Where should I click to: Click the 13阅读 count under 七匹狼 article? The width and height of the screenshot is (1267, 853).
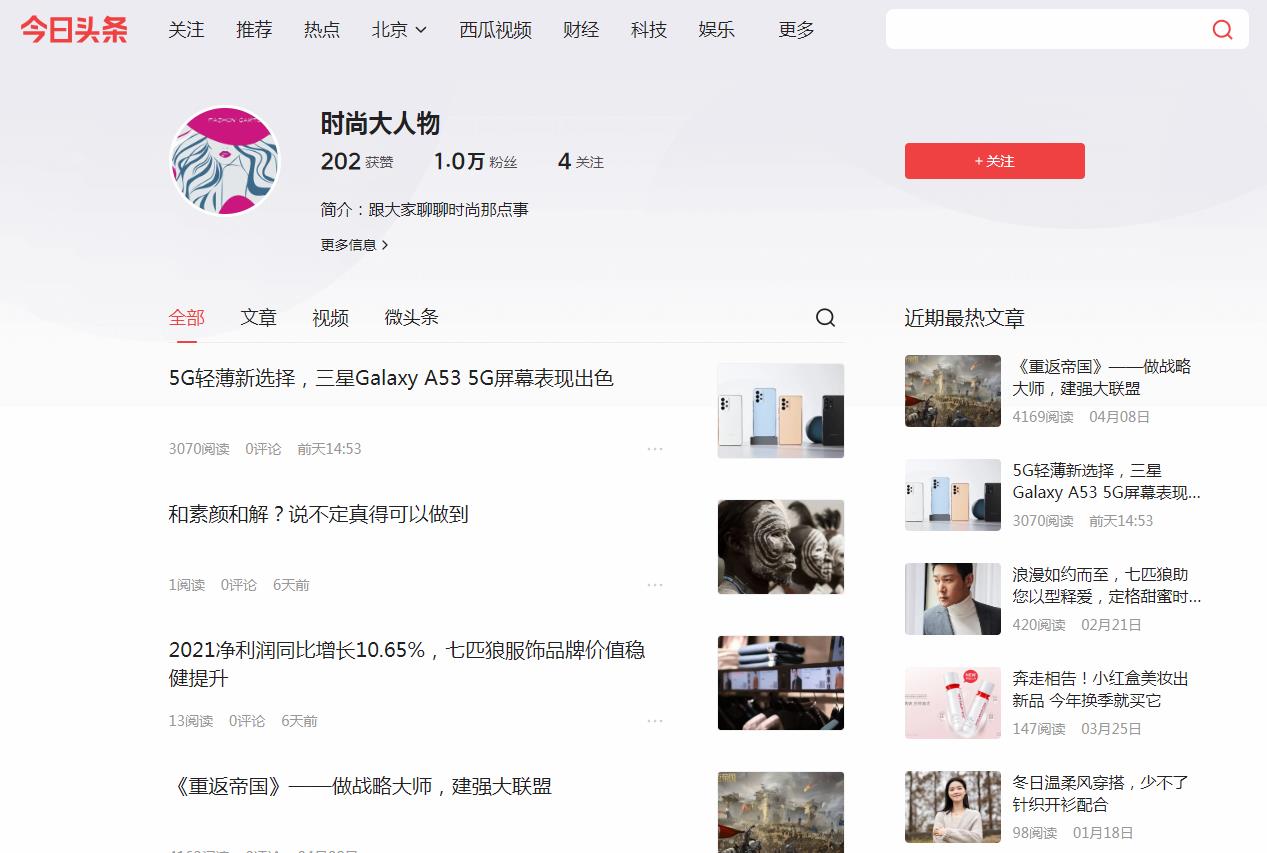(190, 721)
